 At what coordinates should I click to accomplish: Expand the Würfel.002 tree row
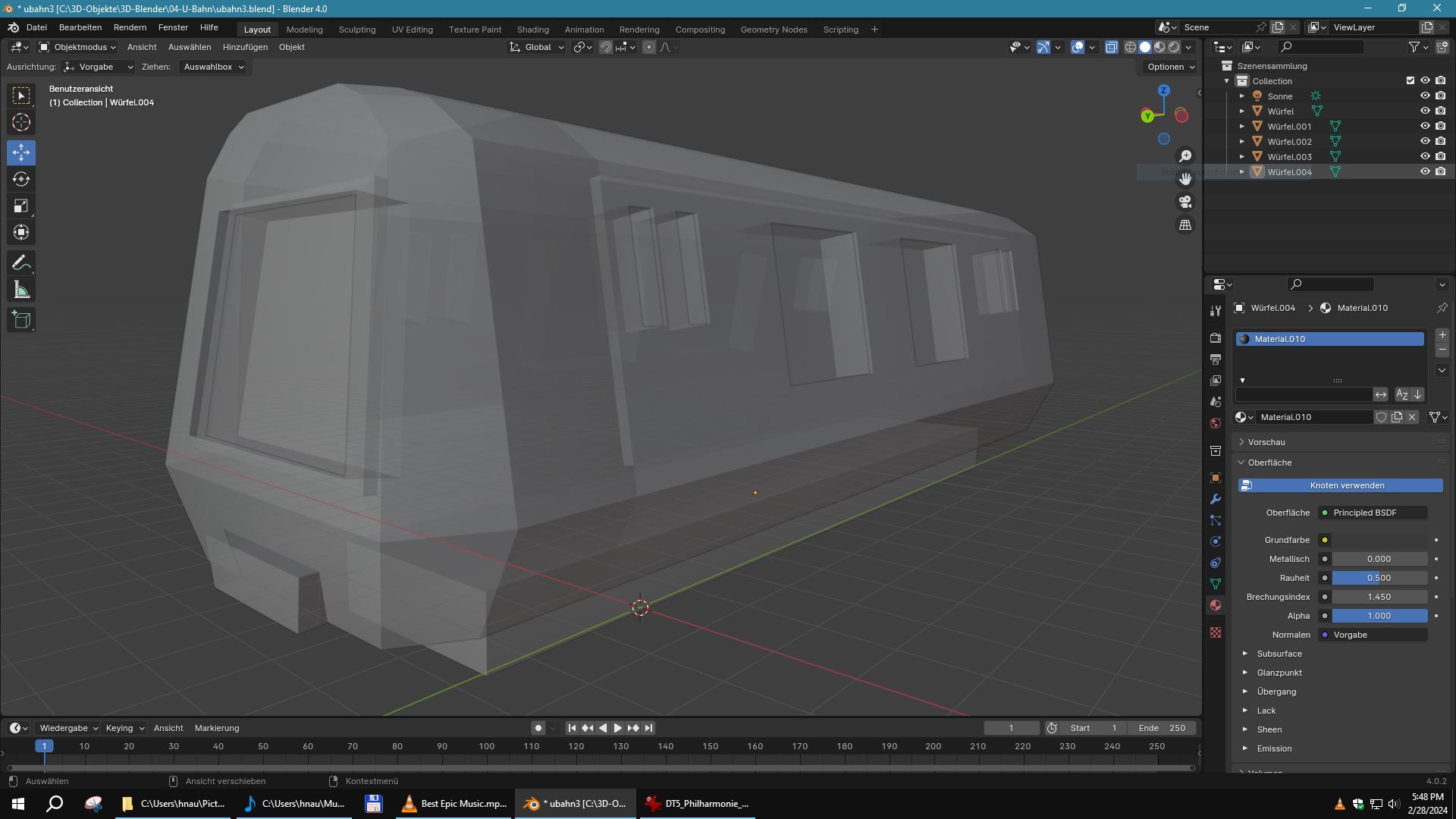point(1241,142)
